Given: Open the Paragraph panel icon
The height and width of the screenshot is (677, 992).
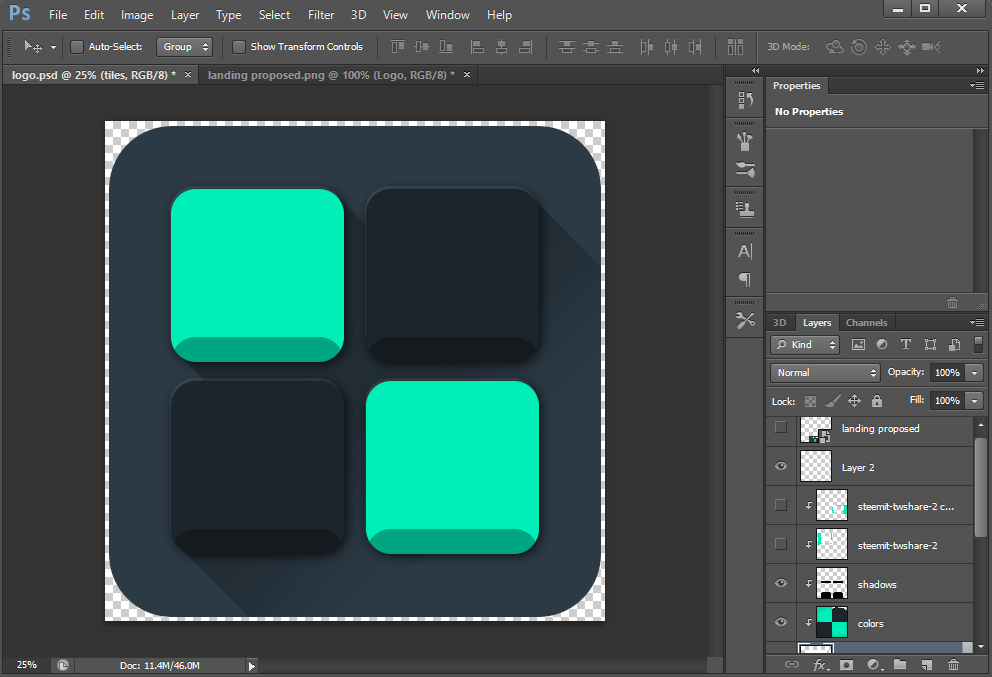Looking at the screenshot, I should point(745,280).
